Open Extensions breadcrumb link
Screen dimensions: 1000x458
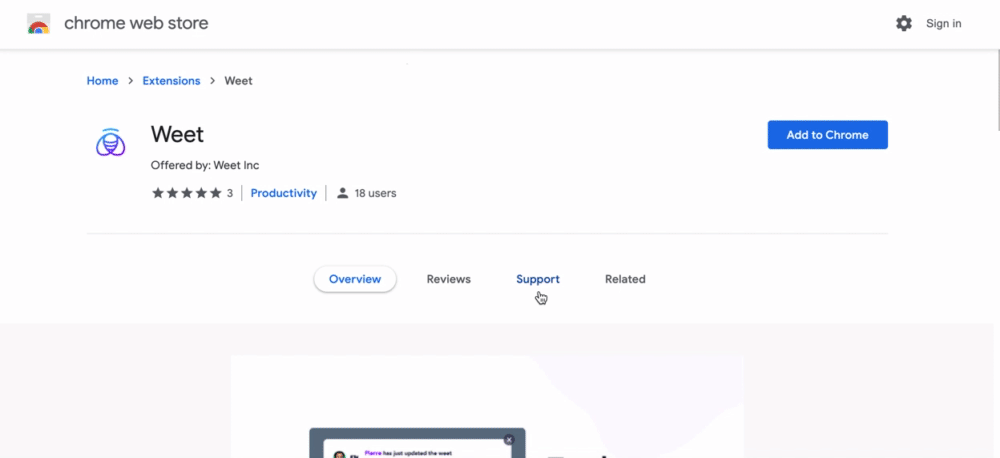tap(171, 81)
